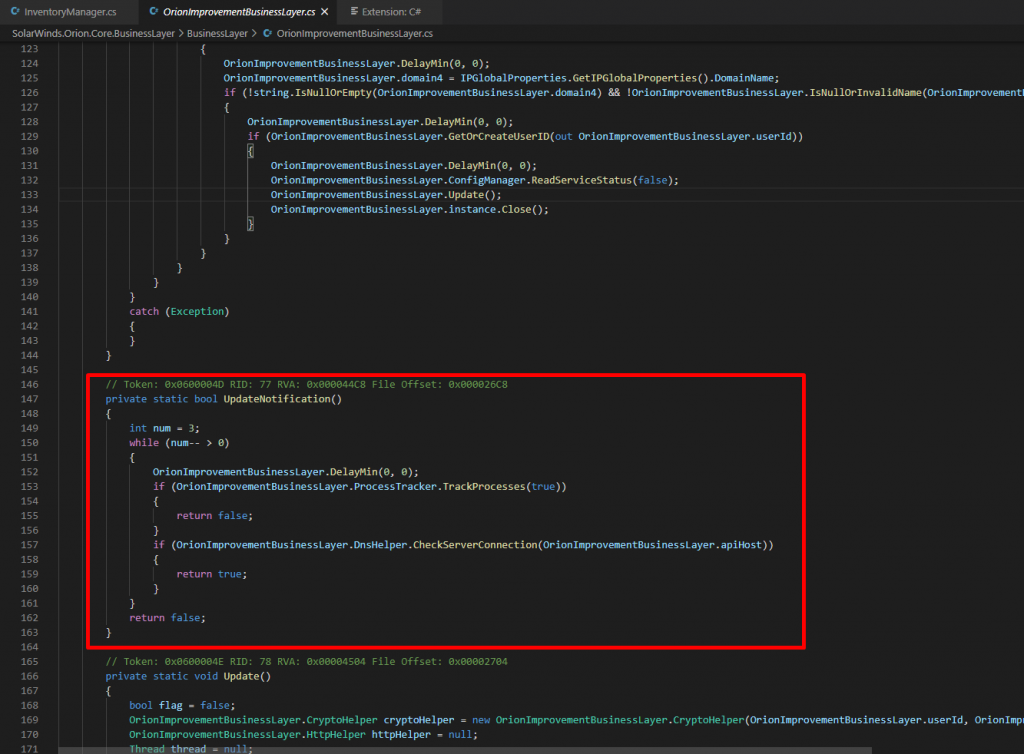Close the OrionImprovementBusinessLayer.cs tab
This screenshot has width=1024, height=754.
(325, 12)
